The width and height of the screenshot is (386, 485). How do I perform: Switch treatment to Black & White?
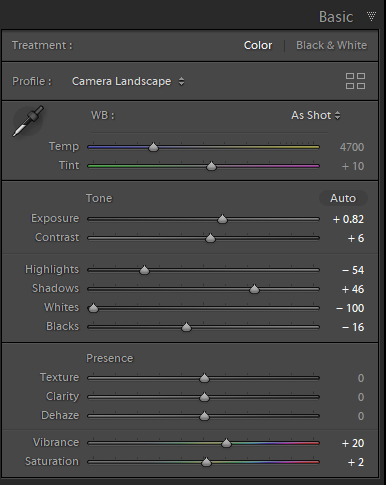pyautogui.click(x=331, y=45)
